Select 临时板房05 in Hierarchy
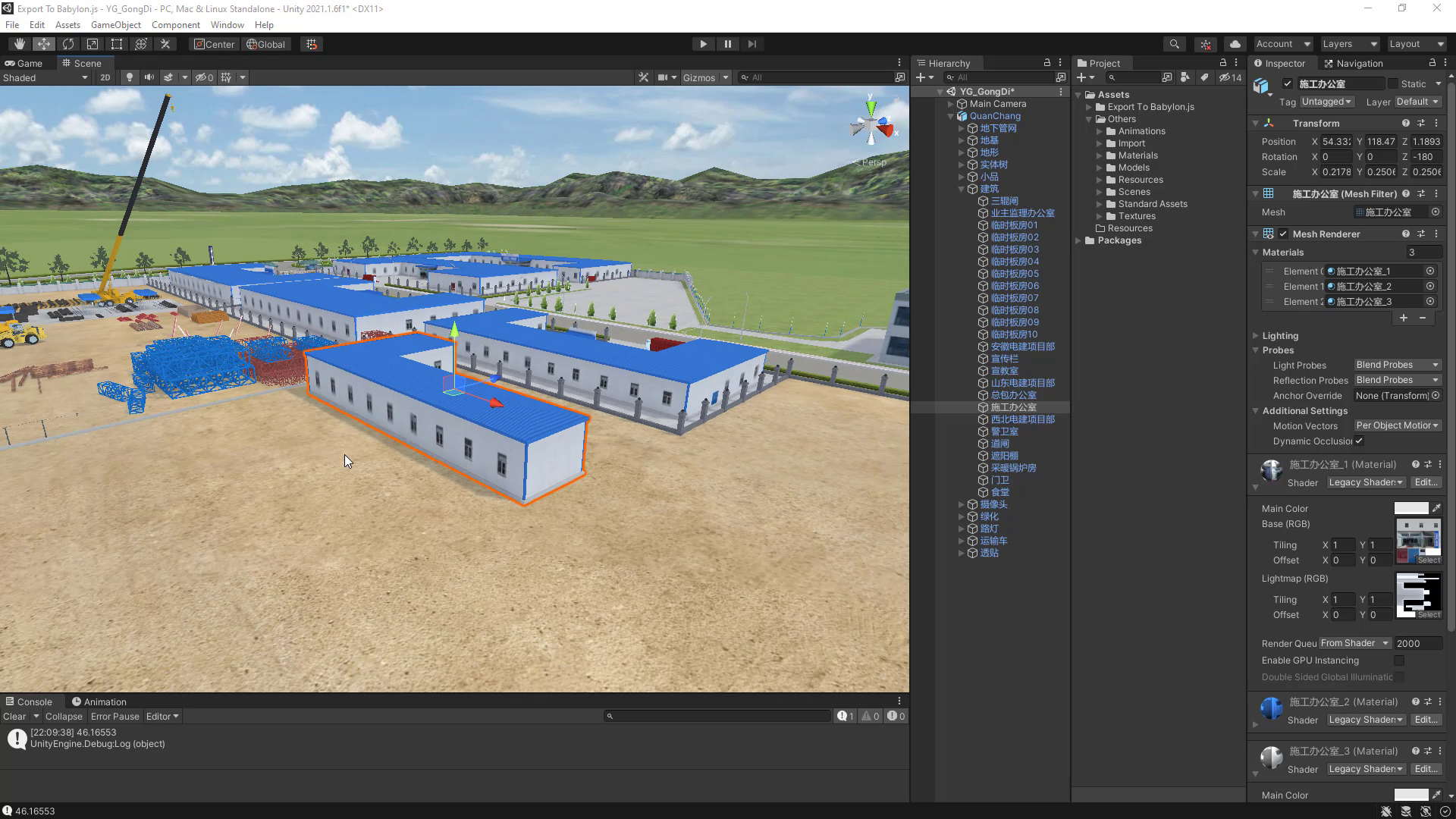This screenshot has width=1456, height=819. point(1015,274)
